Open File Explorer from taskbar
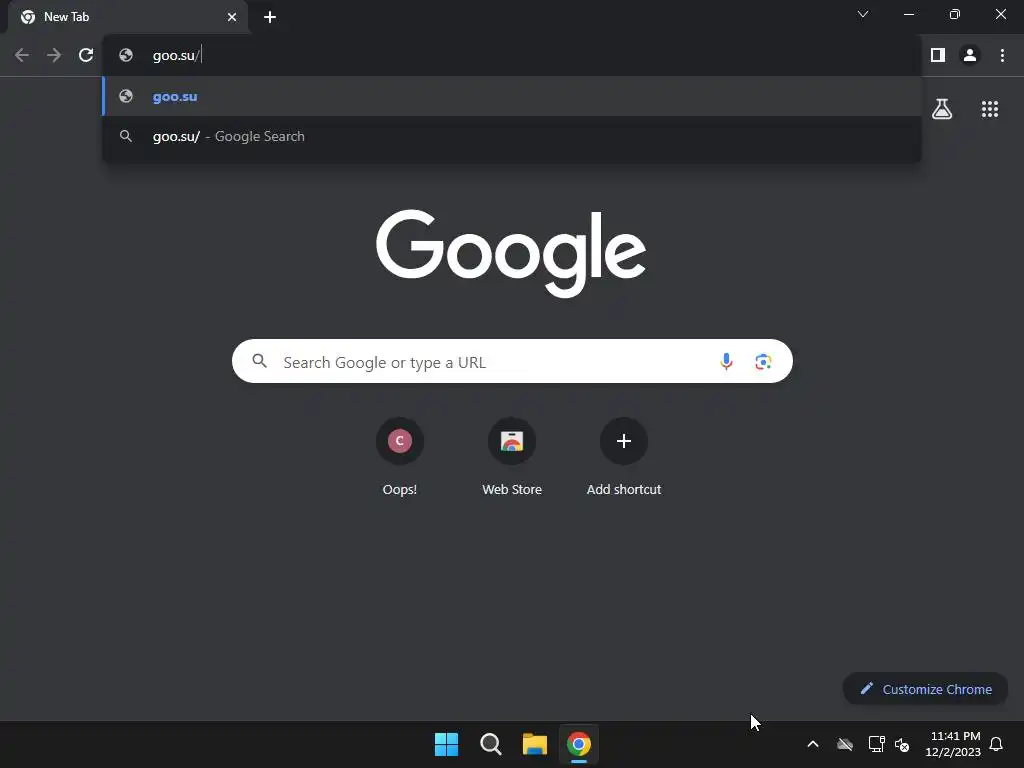 click(534, 744)
